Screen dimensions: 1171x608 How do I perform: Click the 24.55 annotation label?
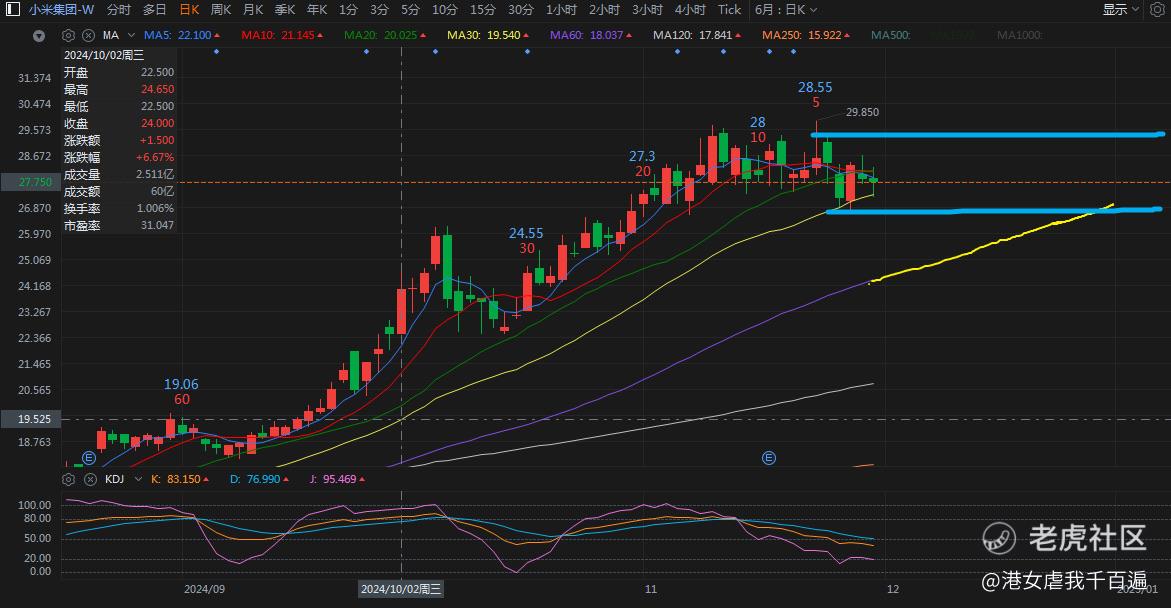click(x=526, y=233)
